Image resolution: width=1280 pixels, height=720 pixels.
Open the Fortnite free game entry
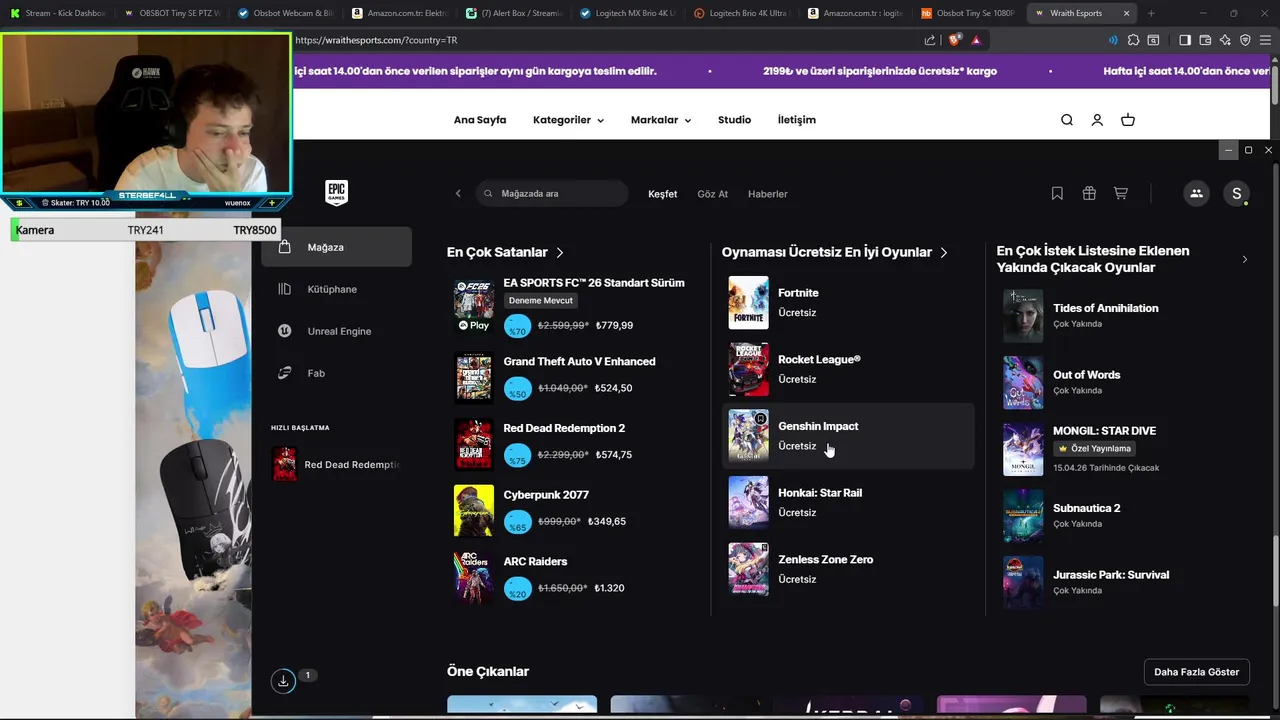[848, 302]
